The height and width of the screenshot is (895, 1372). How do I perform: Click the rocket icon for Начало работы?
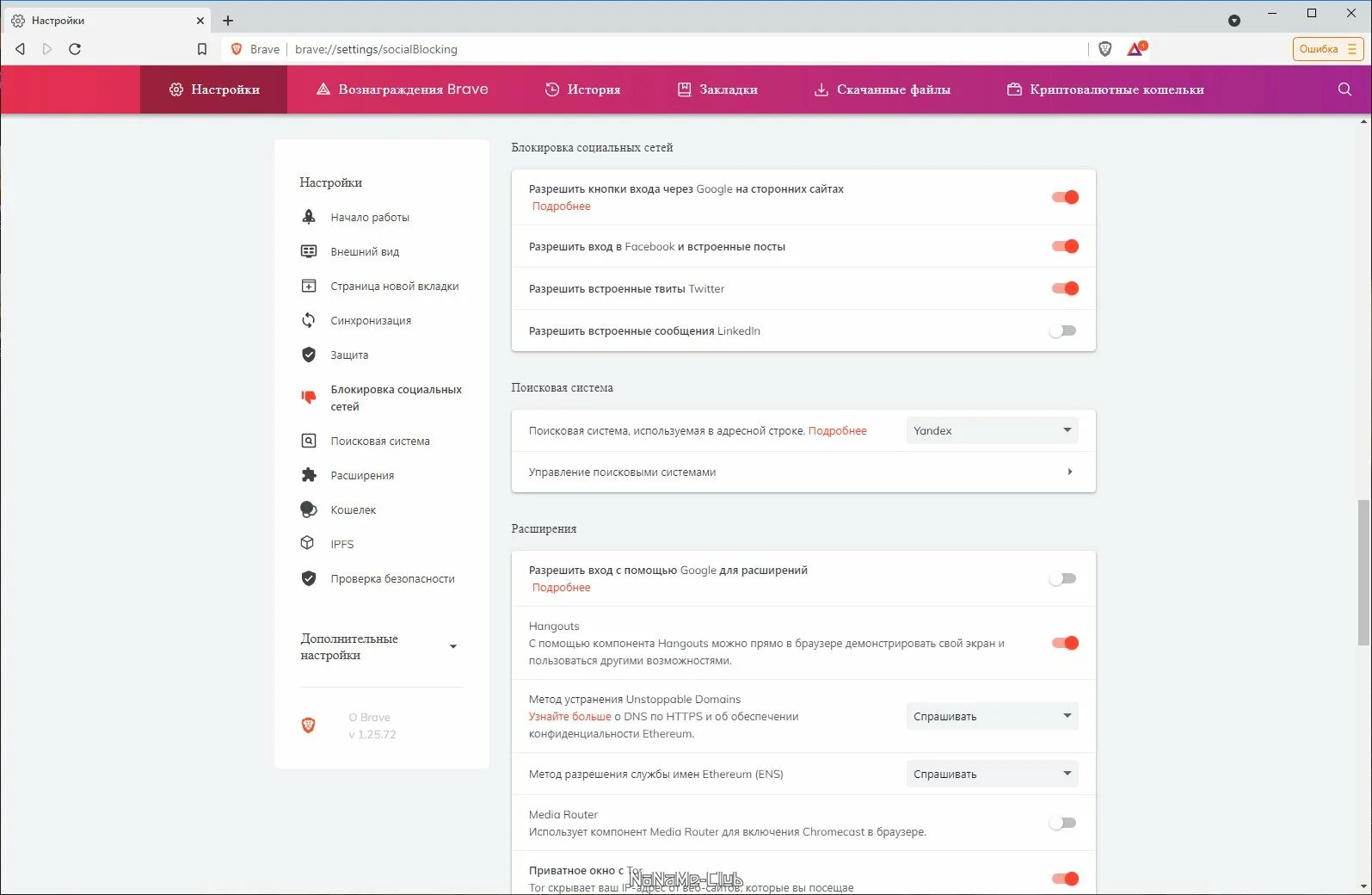tap(309, 217)
